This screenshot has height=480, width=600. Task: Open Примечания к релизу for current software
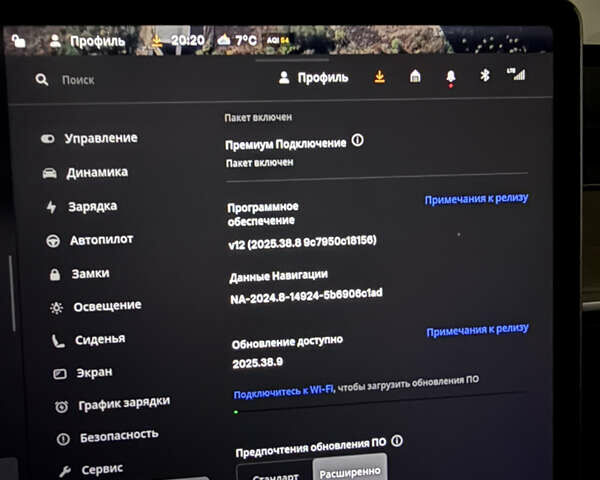(476, 199)
